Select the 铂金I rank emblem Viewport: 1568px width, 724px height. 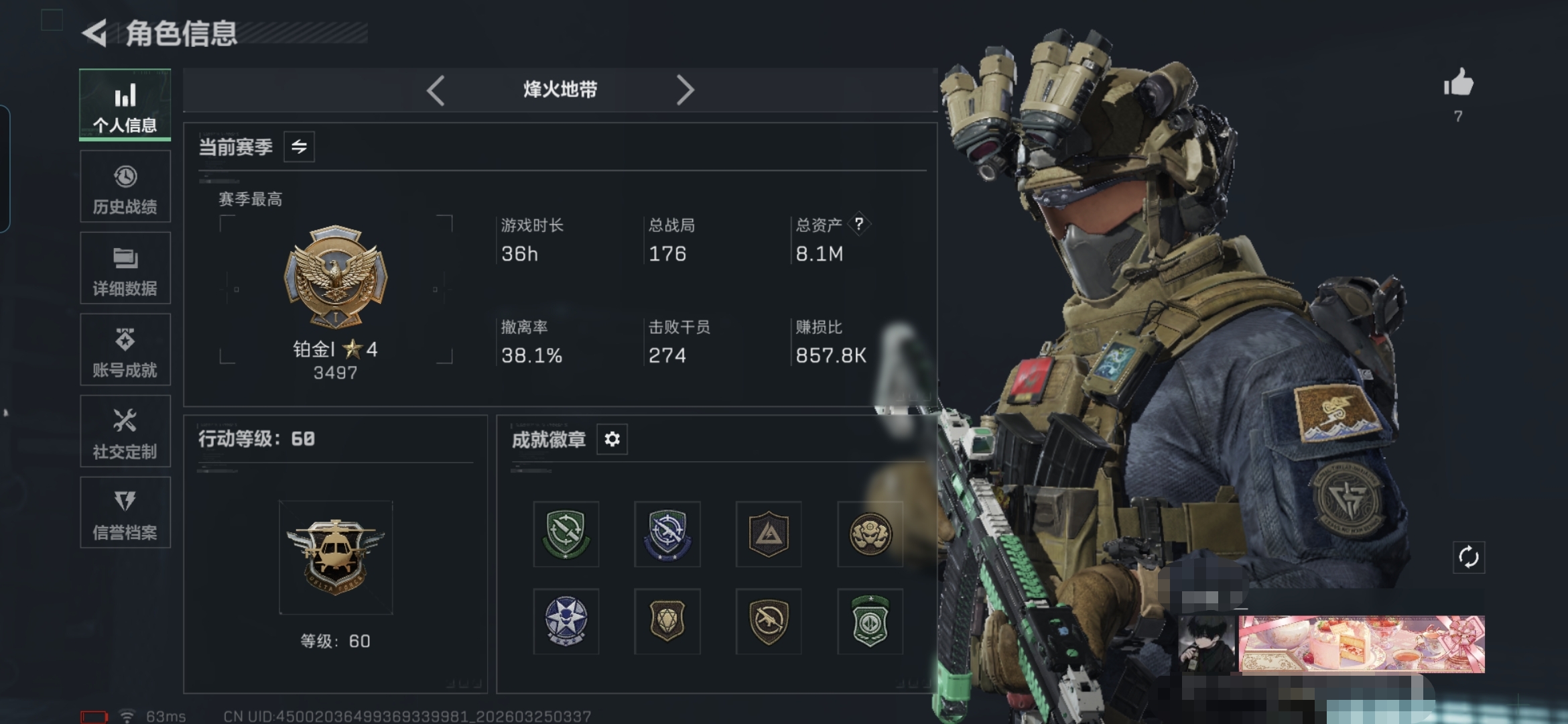click(x=336, y=277)
